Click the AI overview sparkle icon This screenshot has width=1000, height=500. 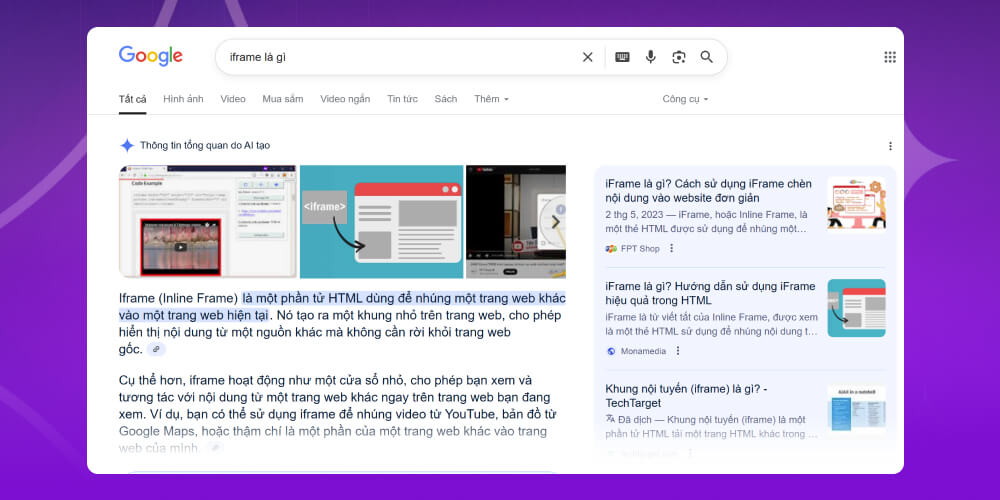(x=127, y=145)
